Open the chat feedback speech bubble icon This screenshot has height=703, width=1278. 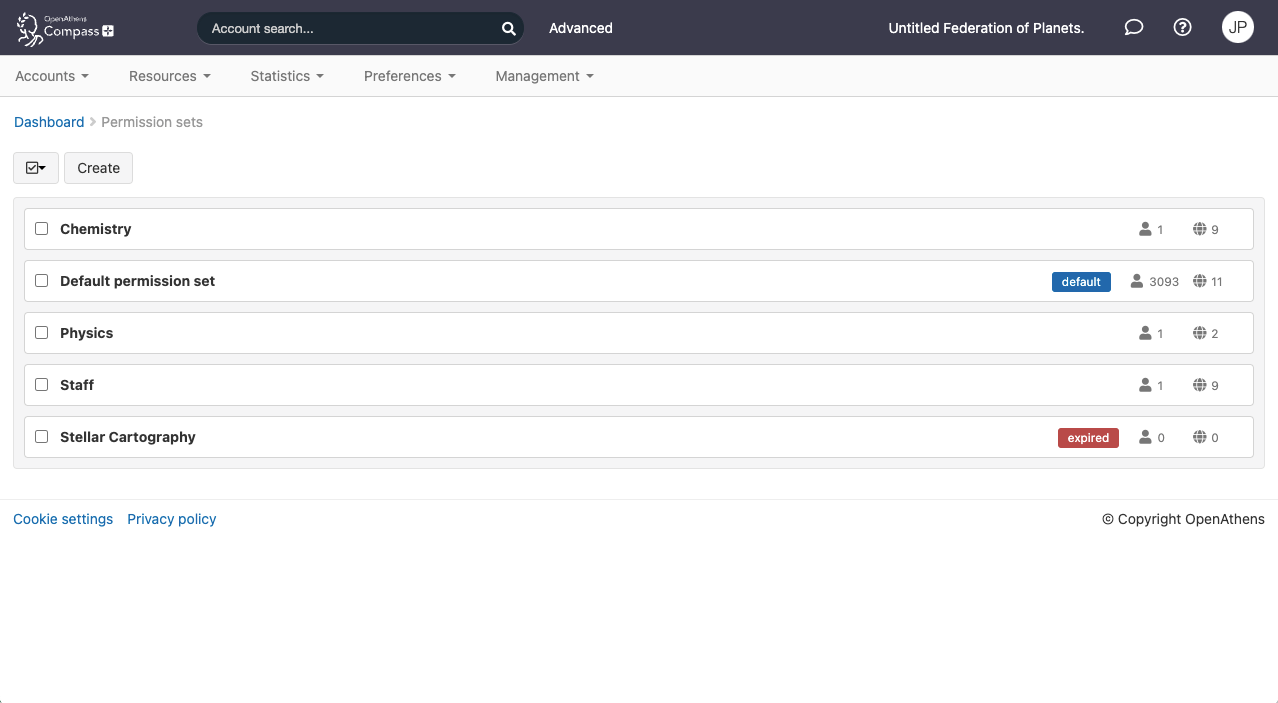tap(1133, 28)
